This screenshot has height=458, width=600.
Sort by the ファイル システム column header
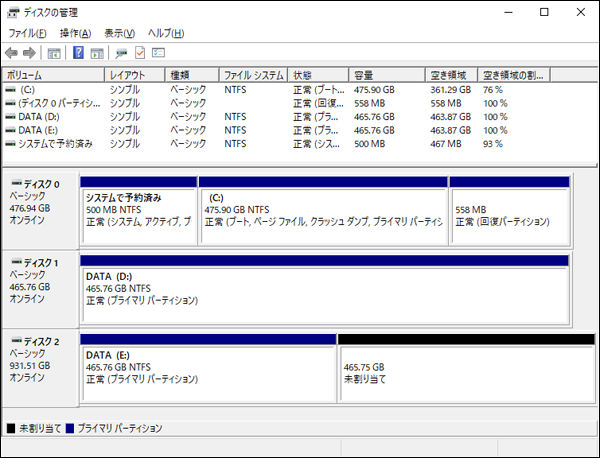pyautogui.click(x=253, y=75)
